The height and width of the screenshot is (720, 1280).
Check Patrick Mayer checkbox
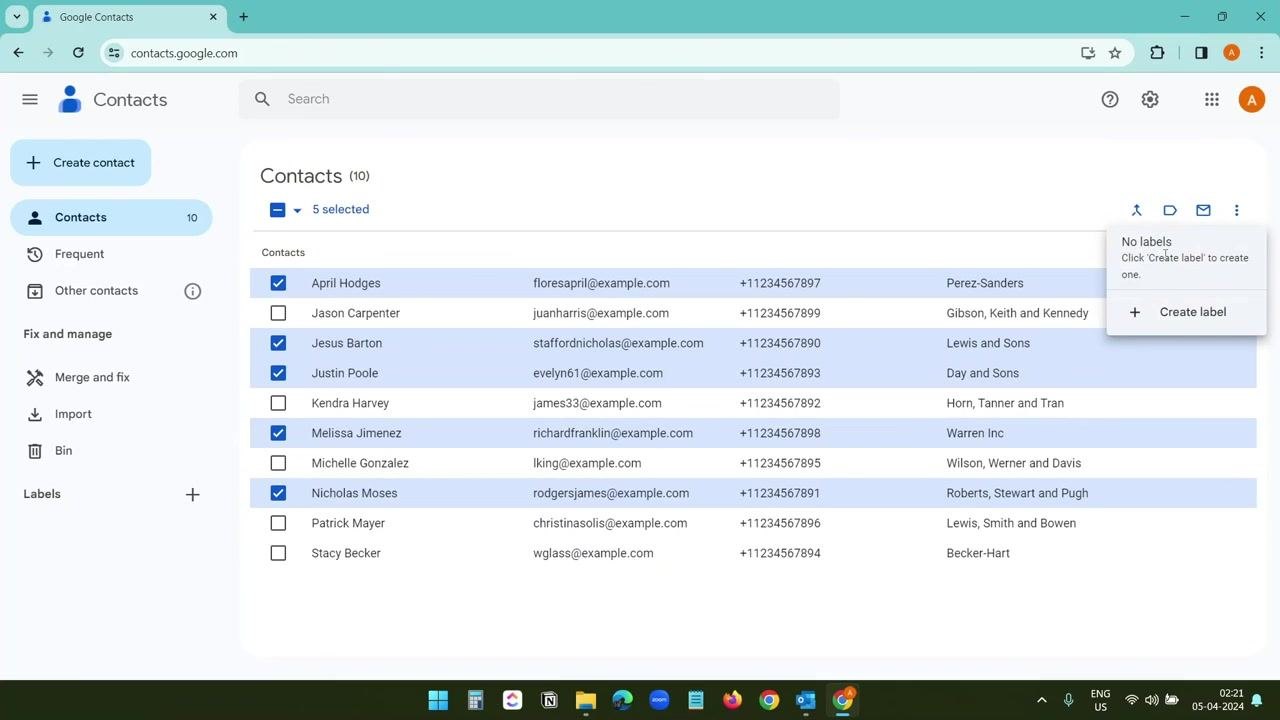click(x=278, y=523)
